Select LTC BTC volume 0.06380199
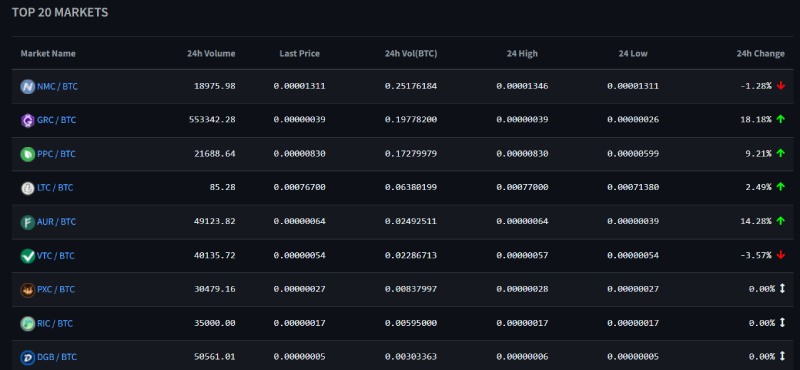Viewport: 800px width, 370px height. 411,187
